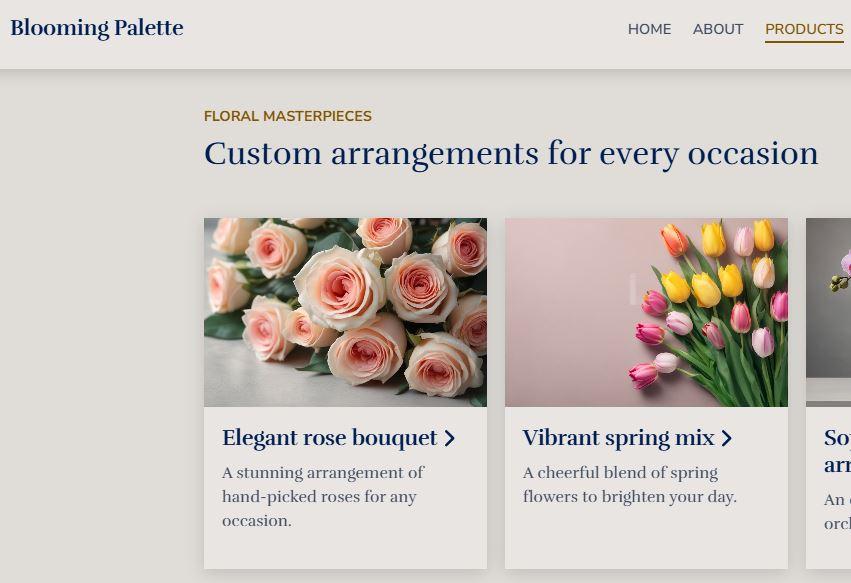
Task: Click empty space below the rose bouquet description
Action: point(345,551)
